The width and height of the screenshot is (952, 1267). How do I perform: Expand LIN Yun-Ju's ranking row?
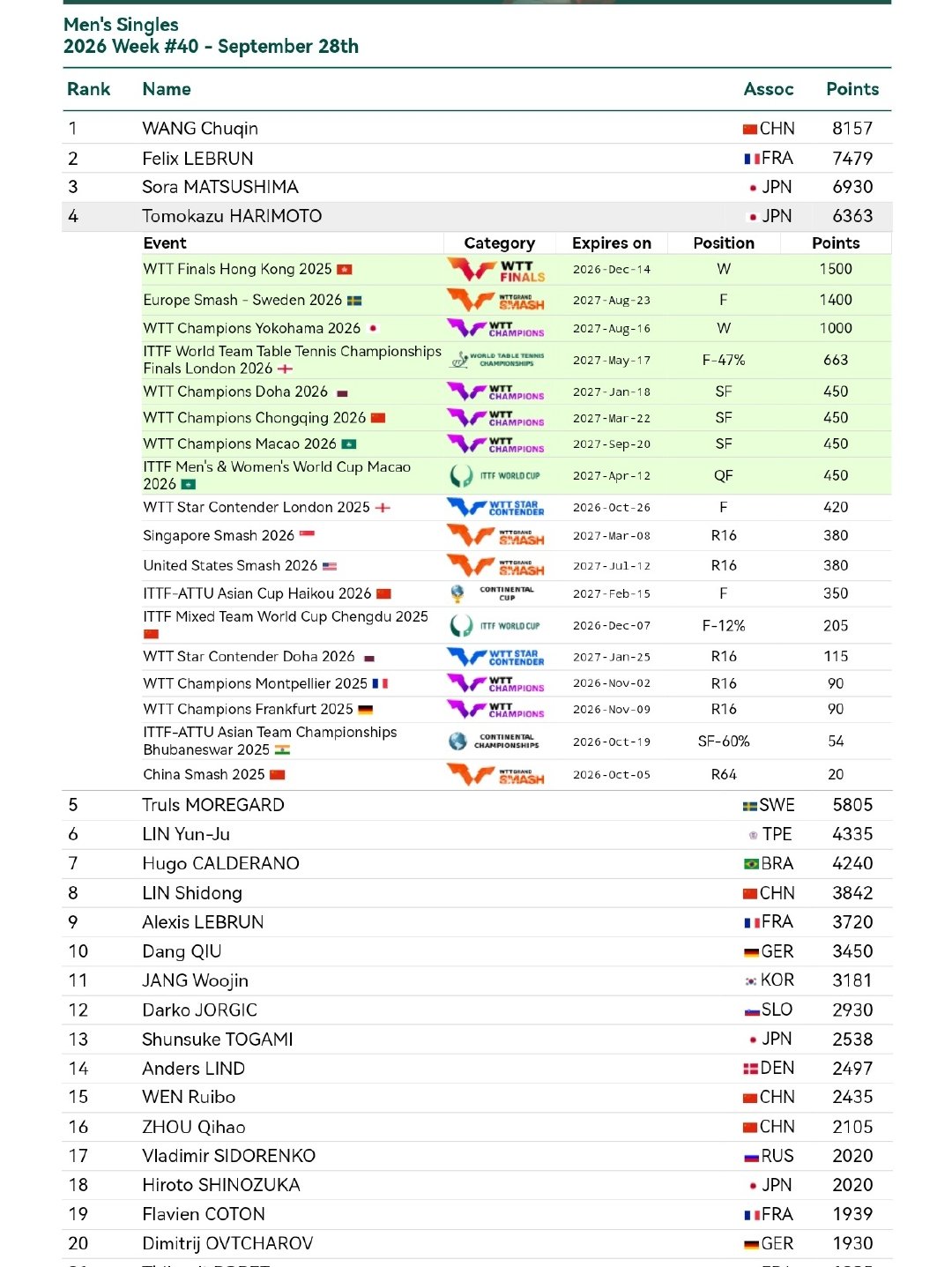(x=477, y=834)
